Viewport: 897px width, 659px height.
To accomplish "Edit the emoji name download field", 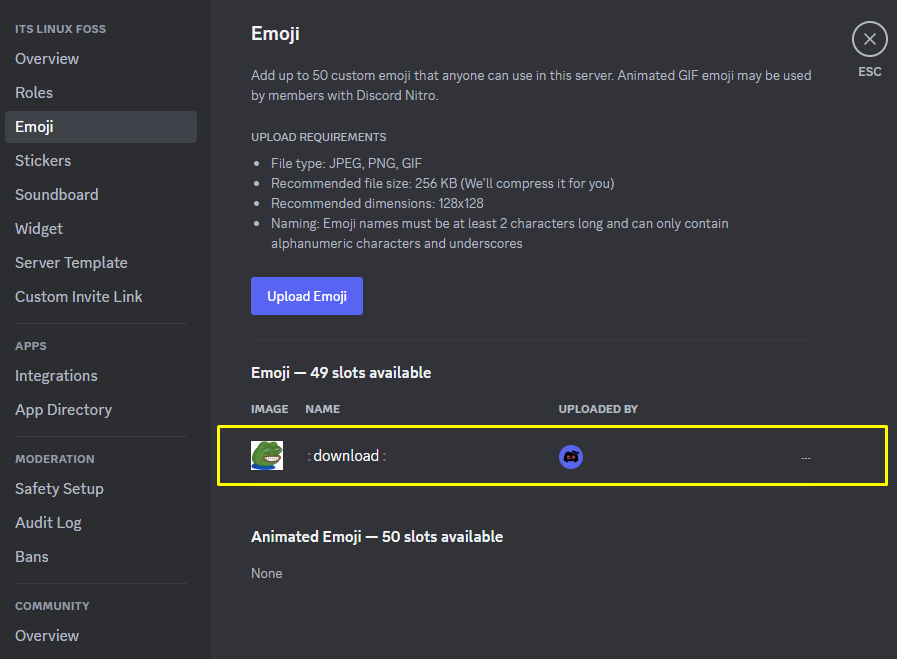I will coord(346,456).
